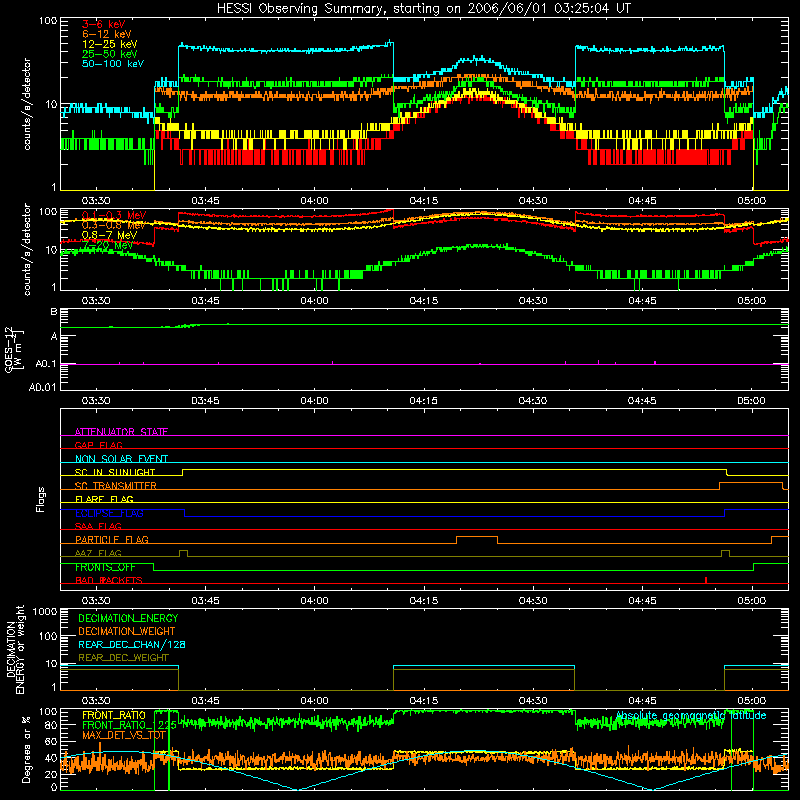Select the DECIMATION_WEIGHT legend label

coord(127,631)
